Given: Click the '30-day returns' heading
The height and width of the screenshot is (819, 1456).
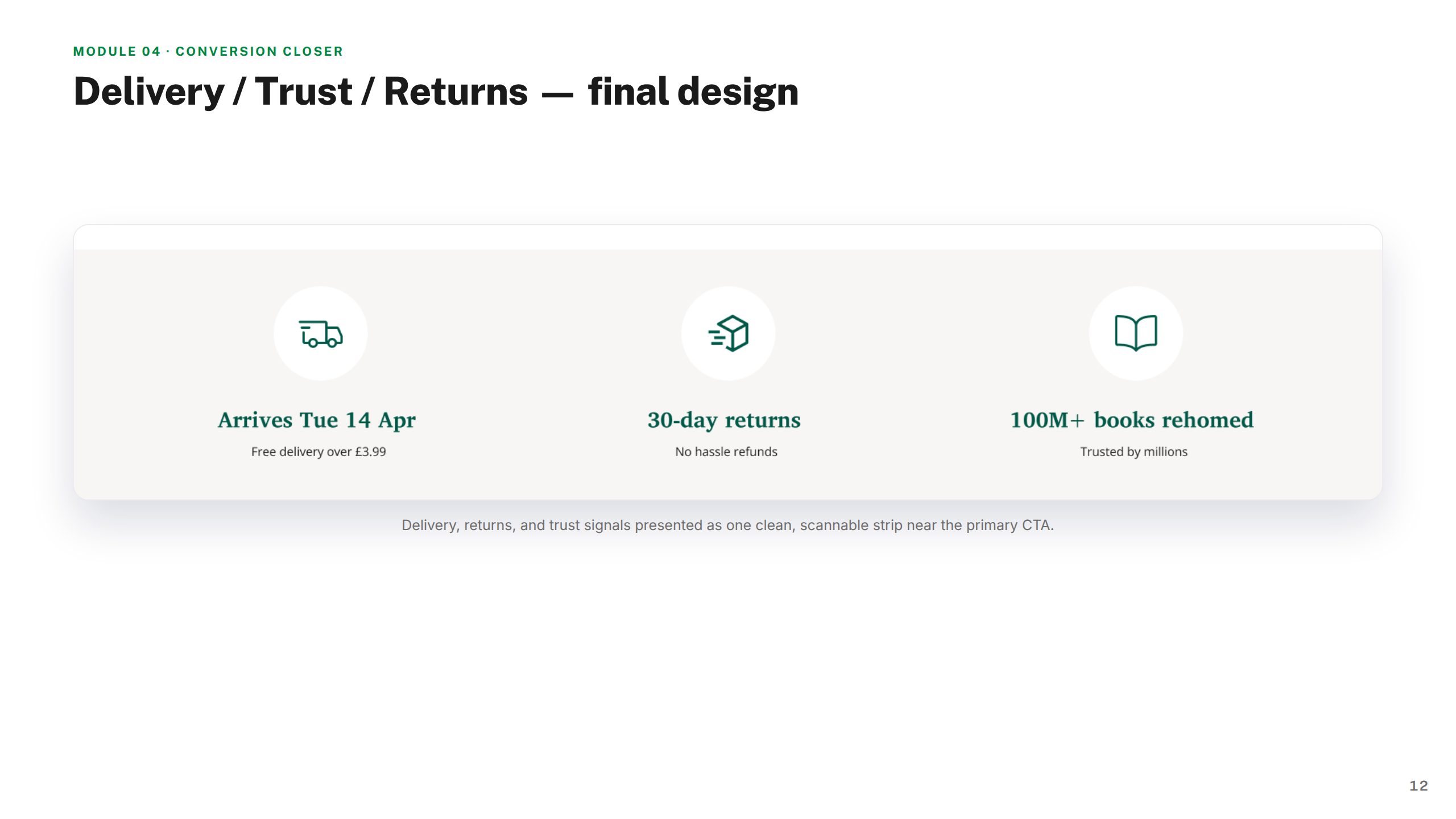Looking at the screenshot, I should [x=724, y=420].
